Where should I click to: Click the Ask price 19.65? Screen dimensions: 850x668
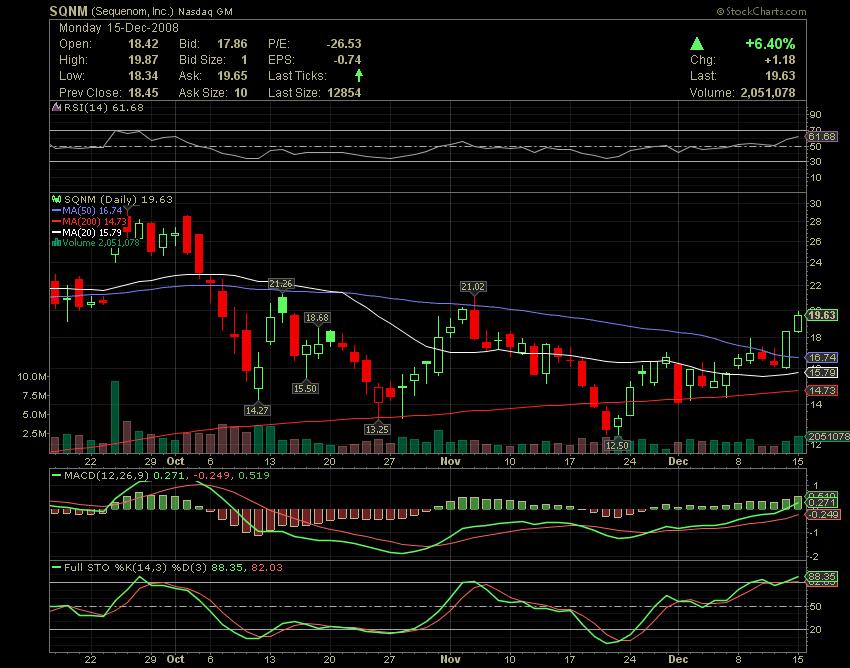point(232,76)
